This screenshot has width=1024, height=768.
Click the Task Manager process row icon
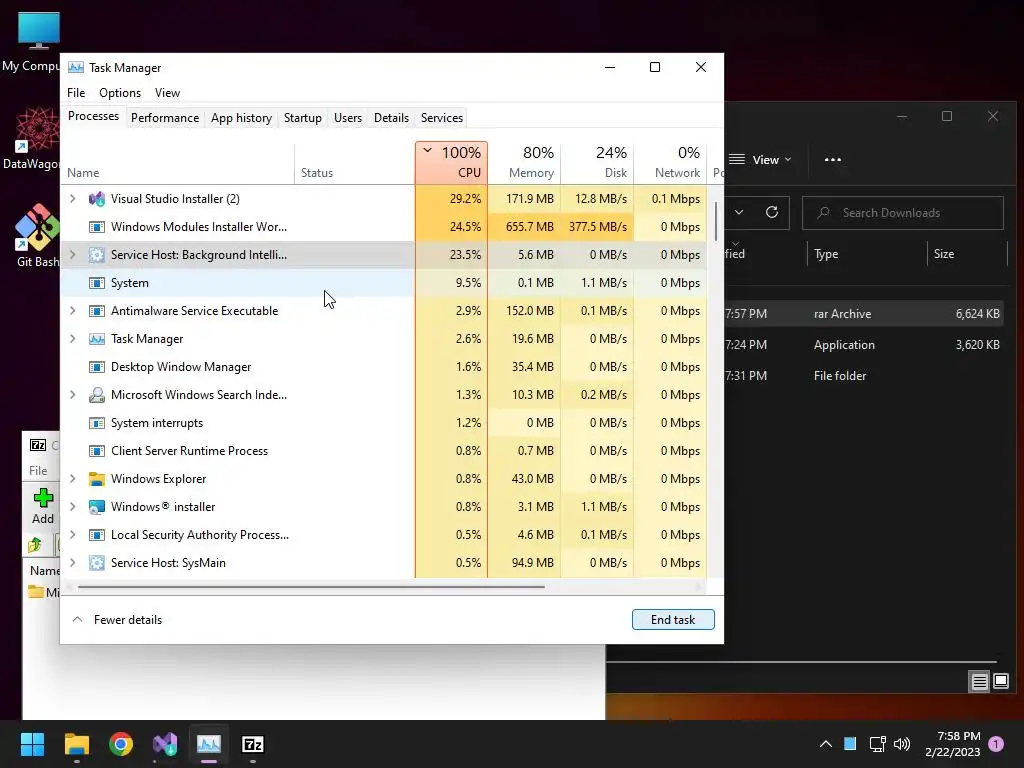[x=97, y=339]
